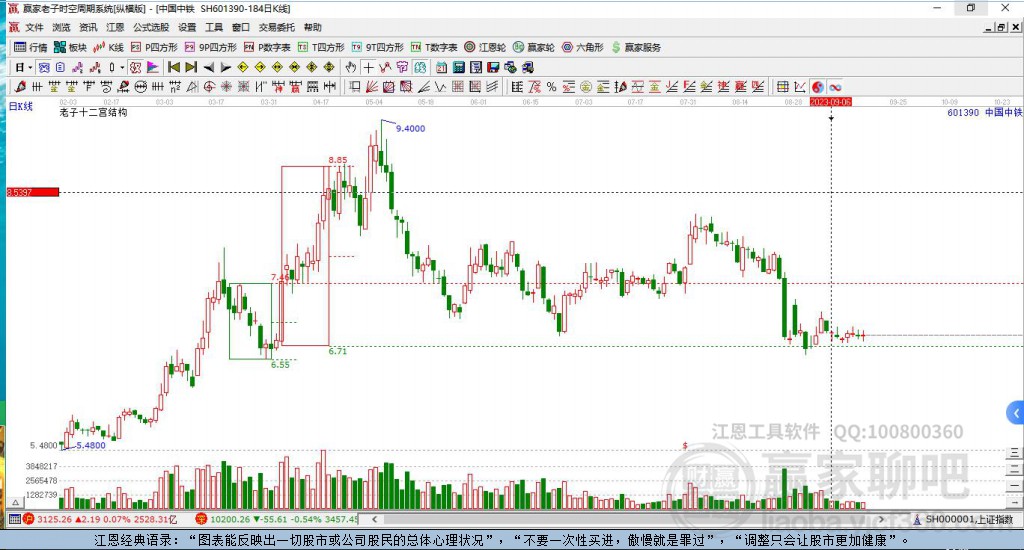The image size is (1024, 550).
Task: Jump to first bar with skip-start icon
Action: pyautogui.click(x=174, y=67)
